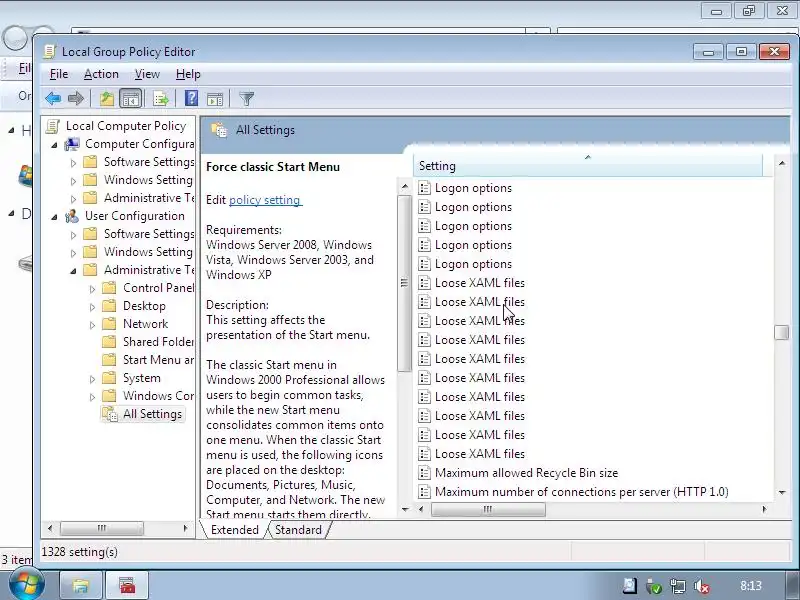Click the settings list horizontal scrollbar thumb

click(x=488, y=509)
